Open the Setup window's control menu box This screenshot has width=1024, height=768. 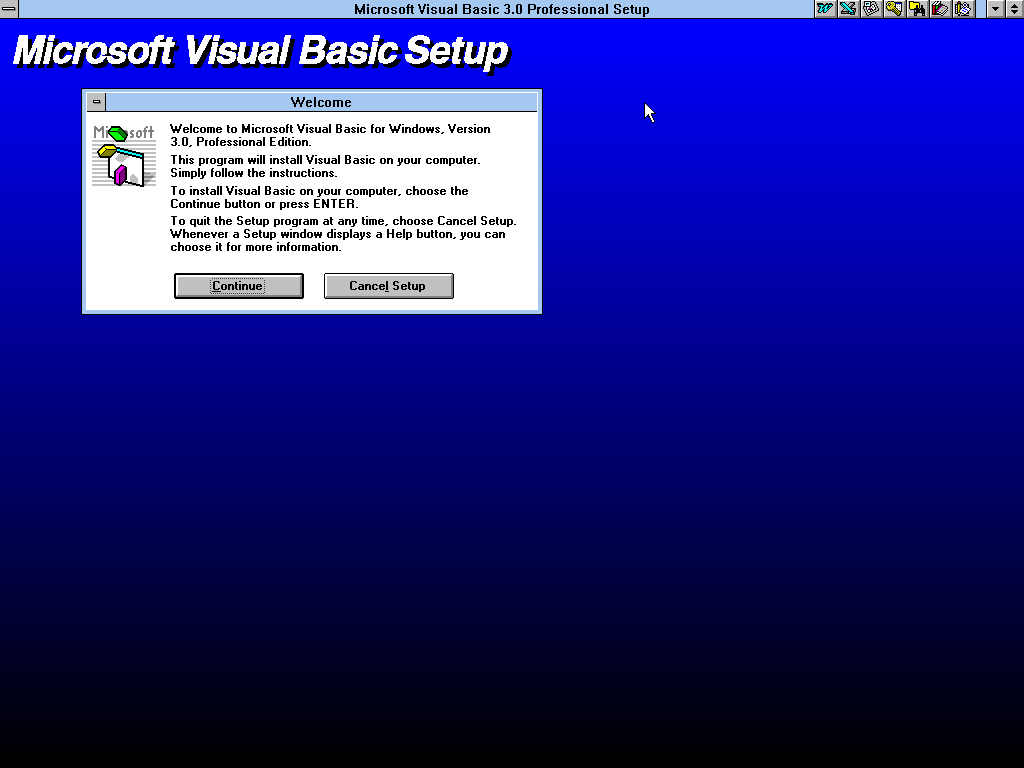(9, 9)
